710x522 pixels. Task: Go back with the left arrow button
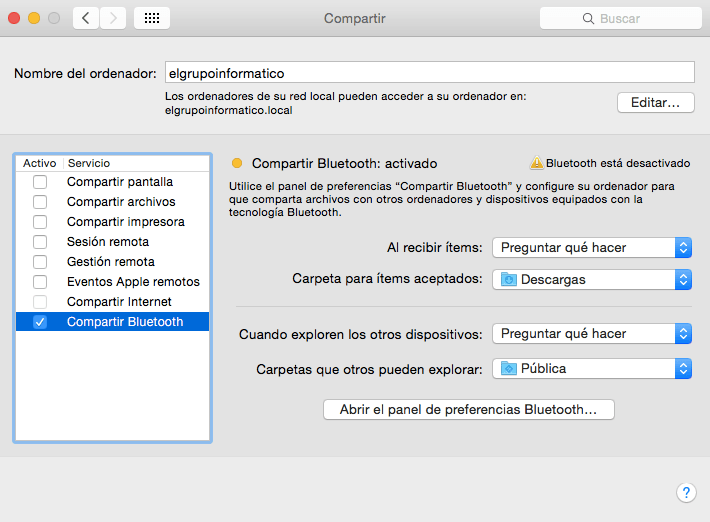[x=86, y=18]
